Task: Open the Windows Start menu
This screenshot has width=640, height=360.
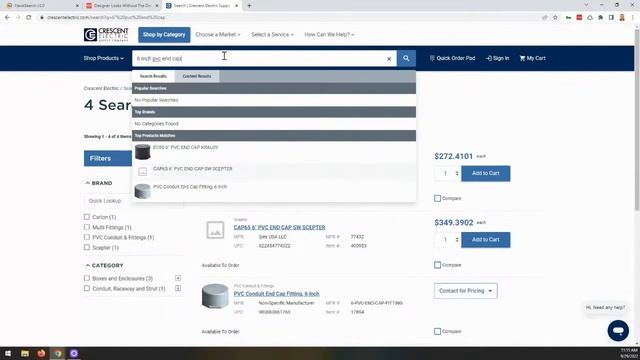Action: pyautogui.click(x=8, y=353)
